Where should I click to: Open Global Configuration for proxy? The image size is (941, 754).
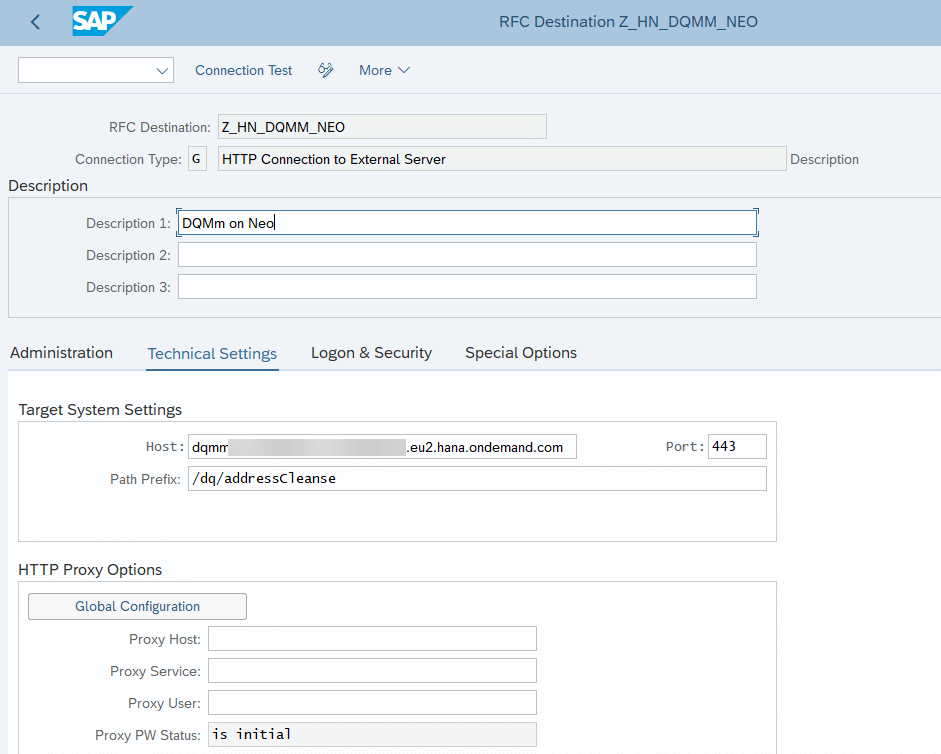137,606
